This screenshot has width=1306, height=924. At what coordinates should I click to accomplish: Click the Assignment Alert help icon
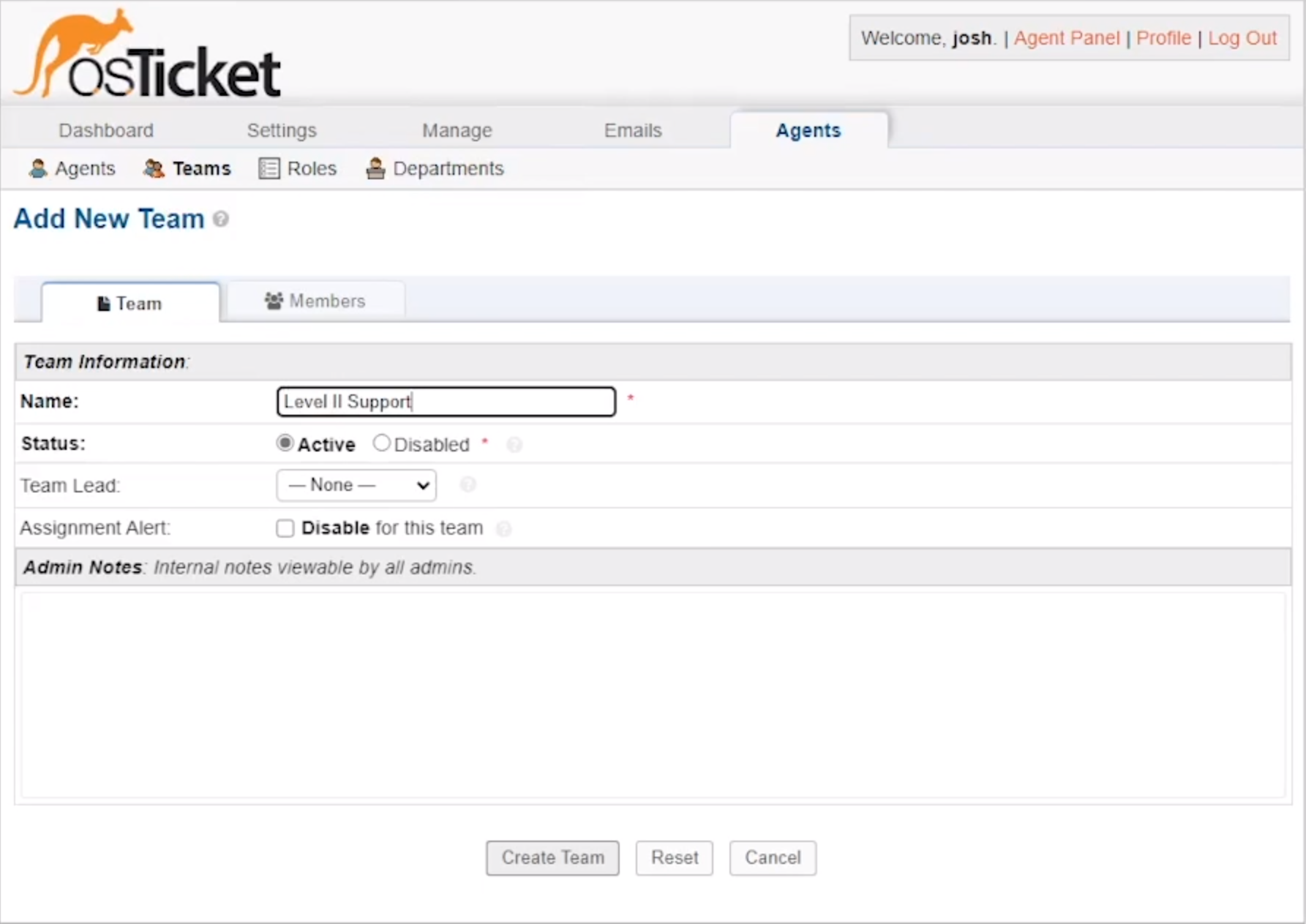504,528
